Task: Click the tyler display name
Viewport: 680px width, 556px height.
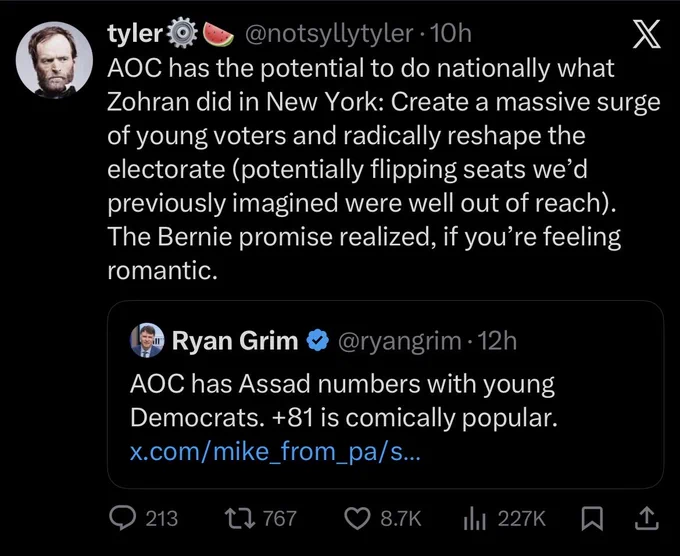Action: coord(135,34)
